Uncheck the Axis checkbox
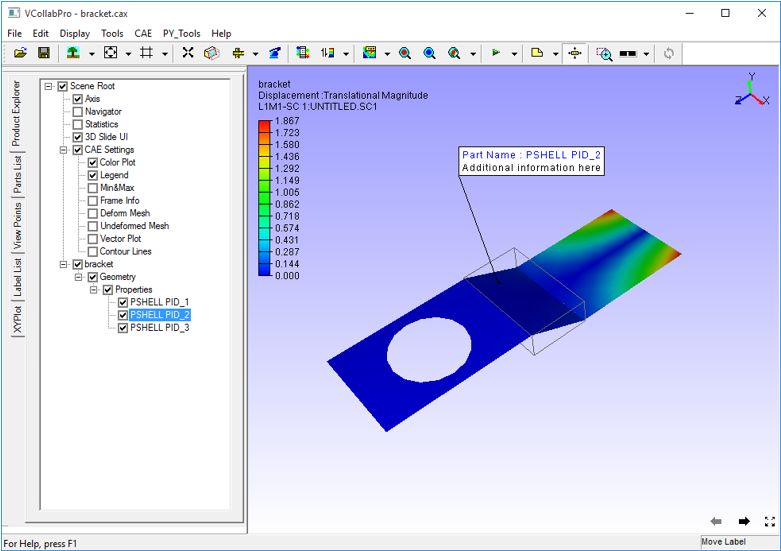Image resolution: width=781 pixels, height=551 pixels. click(78, 99)
